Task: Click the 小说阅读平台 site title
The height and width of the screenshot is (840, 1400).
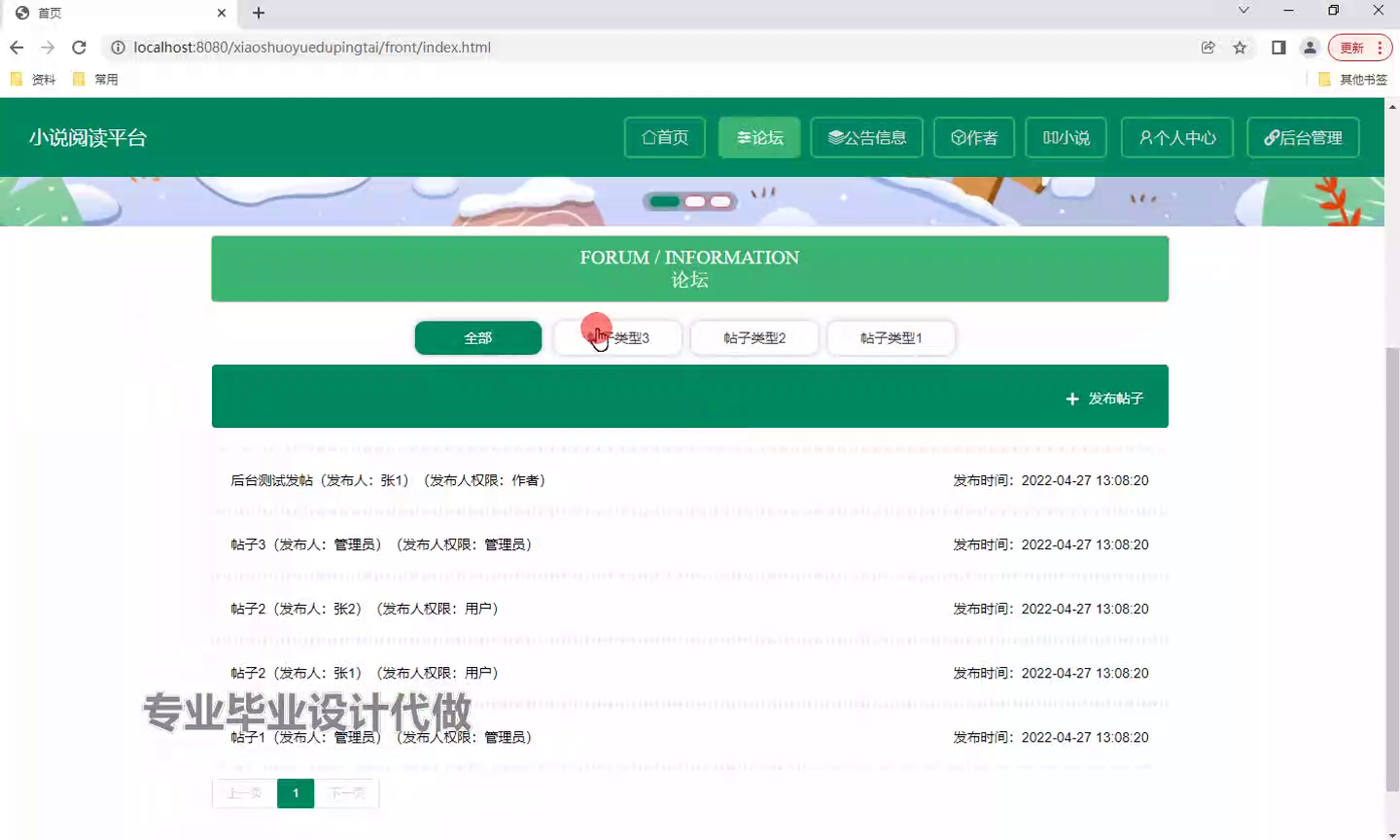Action: [x=87, y=137]
